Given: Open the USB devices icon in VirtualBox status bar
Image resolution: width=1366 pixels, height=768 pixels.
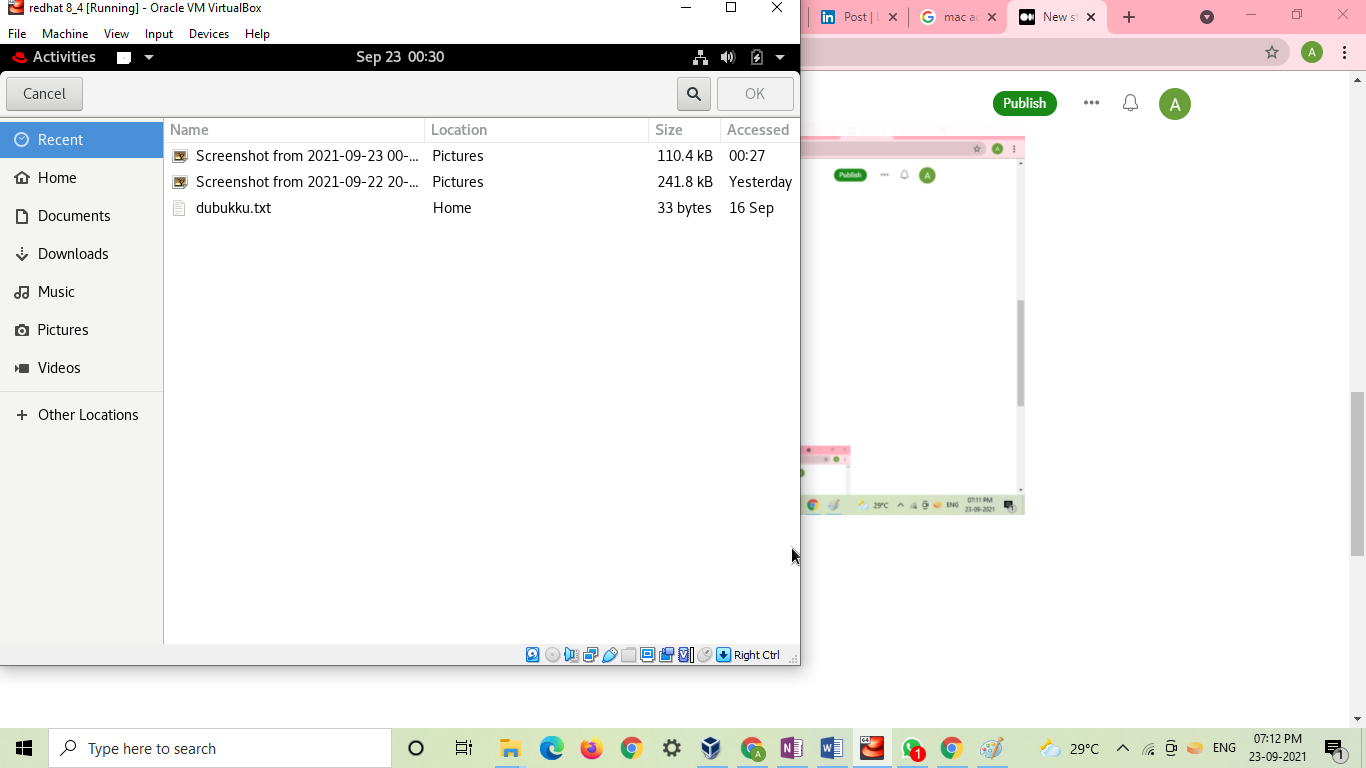Looking at the screenshot, I should tap(610, 654).
